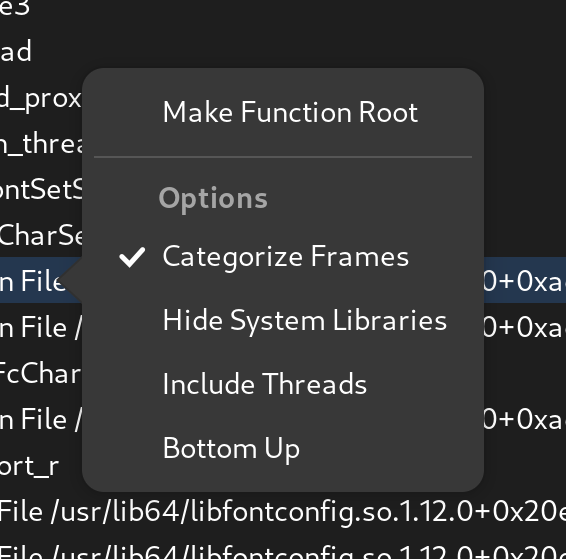566x559 pixels.
Task: Select the 'n_threa' function row
Action: (x=40, y=143)
